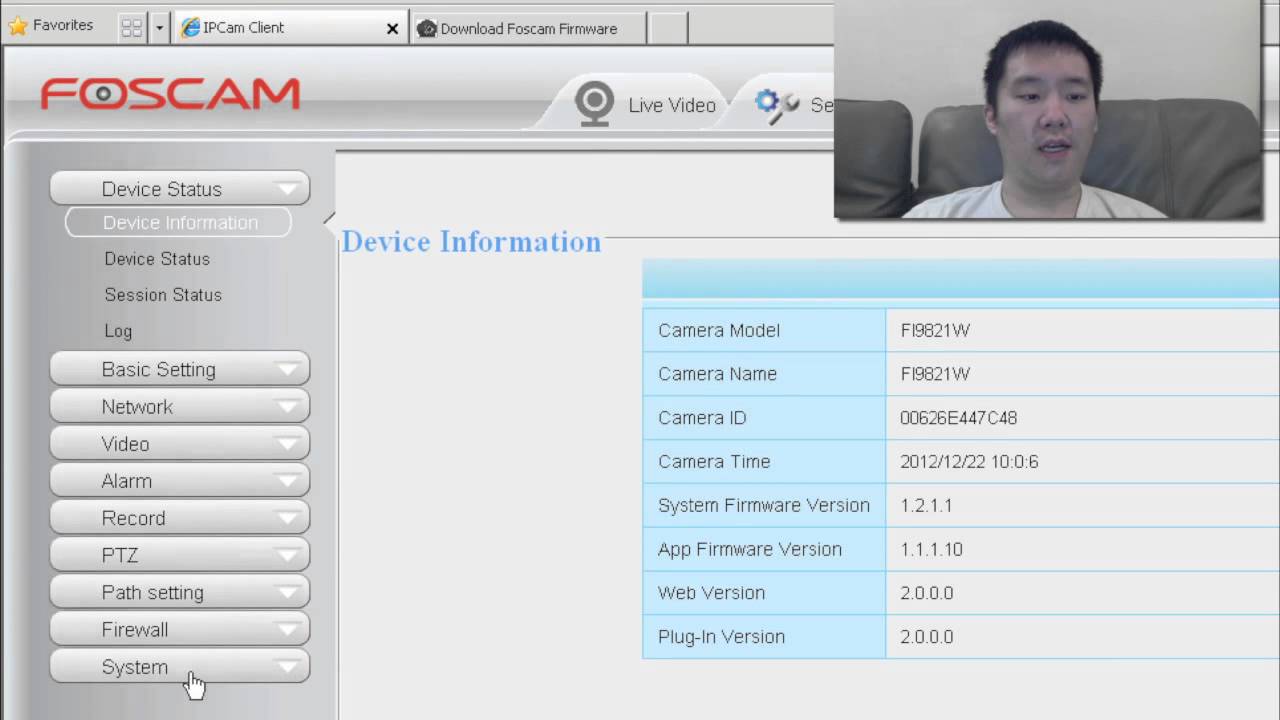The height and width of the screenshot is (720, 1280).
Task: Expand the System section
Action: 180,666
